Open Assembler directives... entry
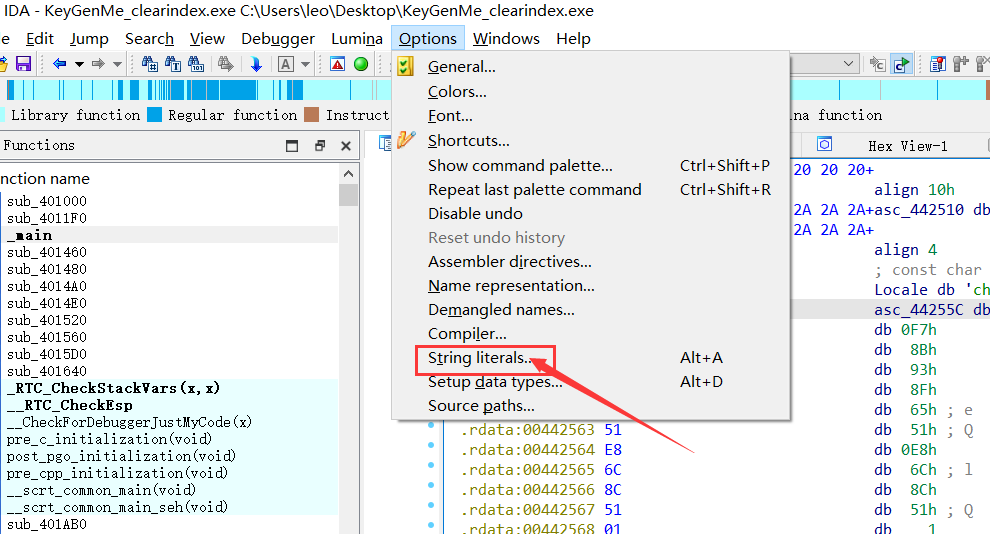Viewport: 990px width, 534px height. coord(590,261)
